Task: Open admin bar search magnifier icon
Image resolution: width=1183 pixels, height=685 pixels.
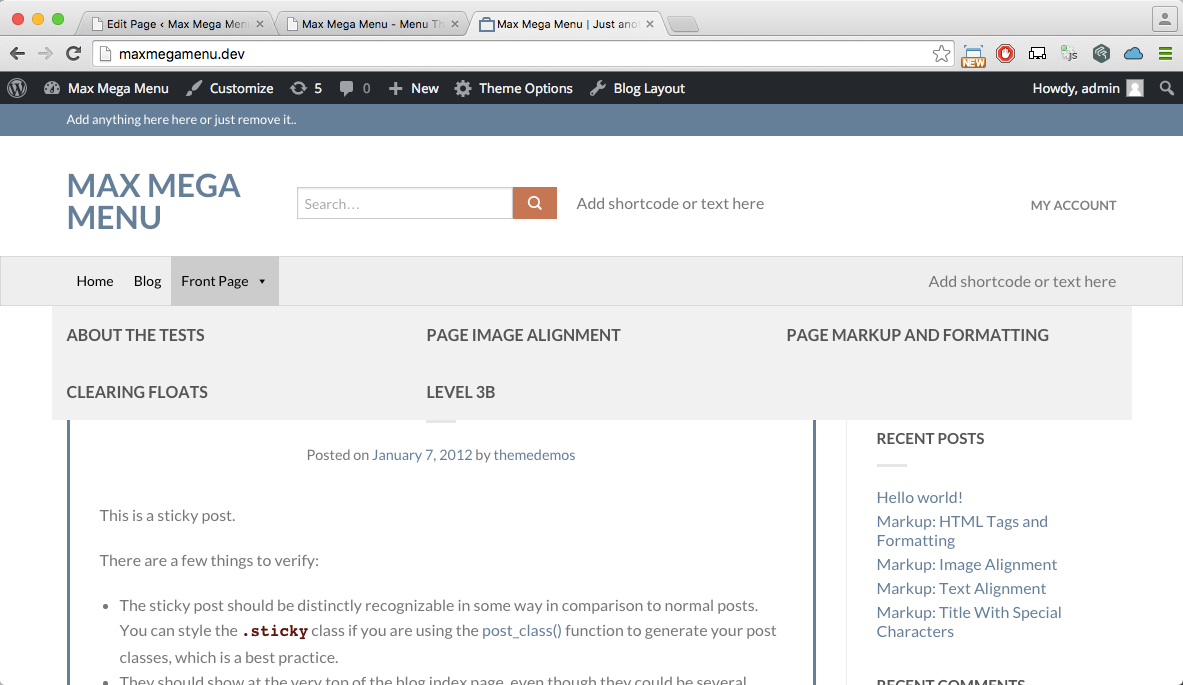Action: 1166,88
